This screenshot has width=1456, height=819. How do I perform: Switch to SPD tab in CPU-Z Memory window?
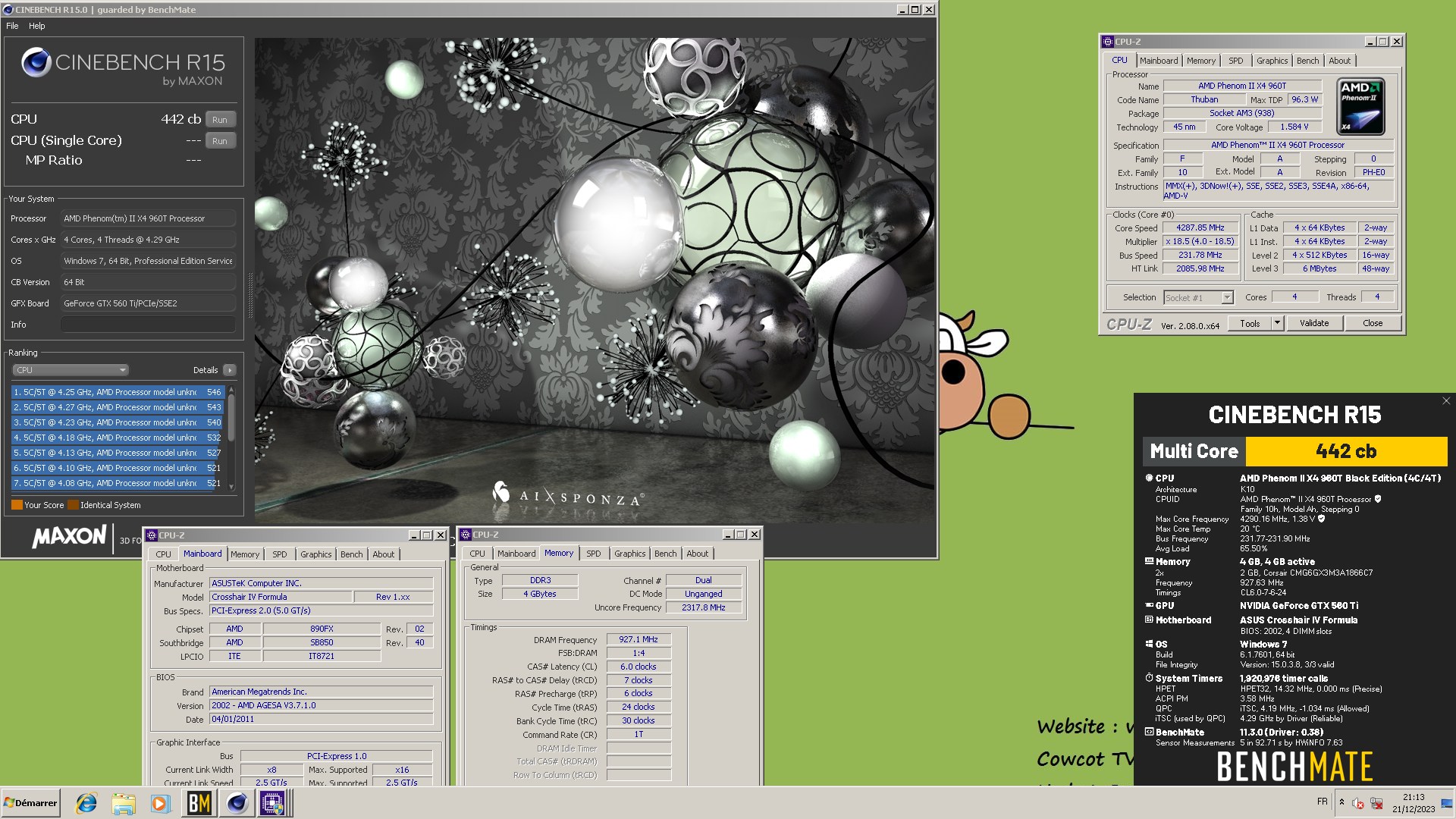(593, 554)
